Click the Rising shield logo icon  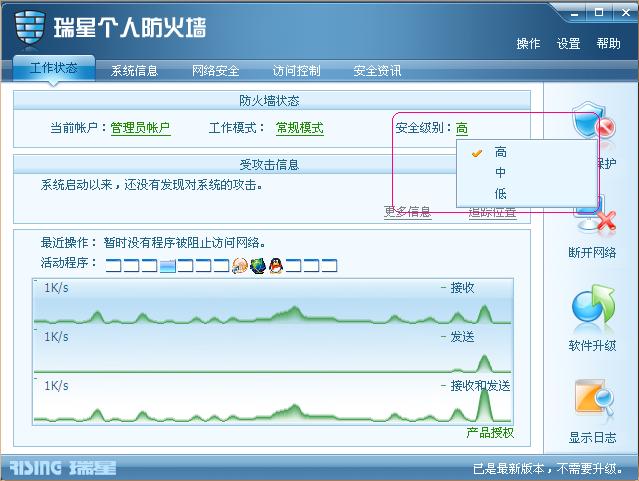click(29, 28)
